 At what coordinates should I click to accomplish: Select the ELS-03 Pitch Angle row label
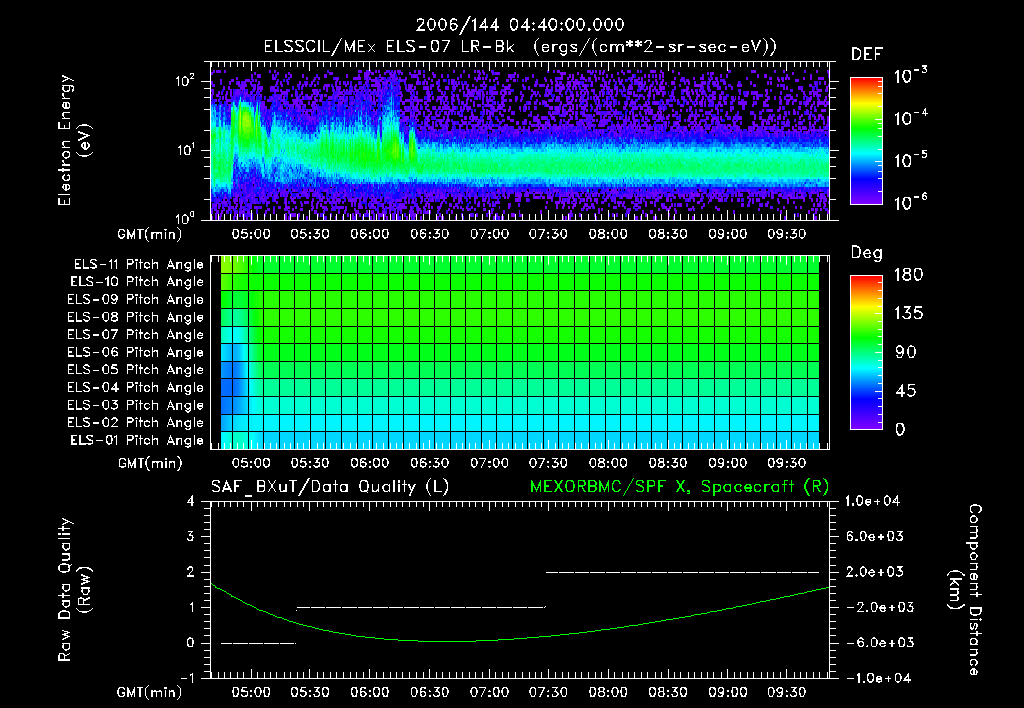(136, 405)
